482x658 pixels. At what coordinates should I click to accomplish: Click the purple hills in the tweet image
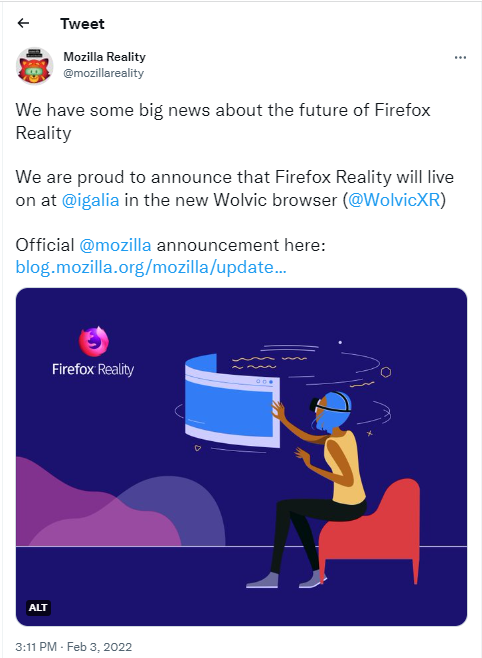coord(120,504)
